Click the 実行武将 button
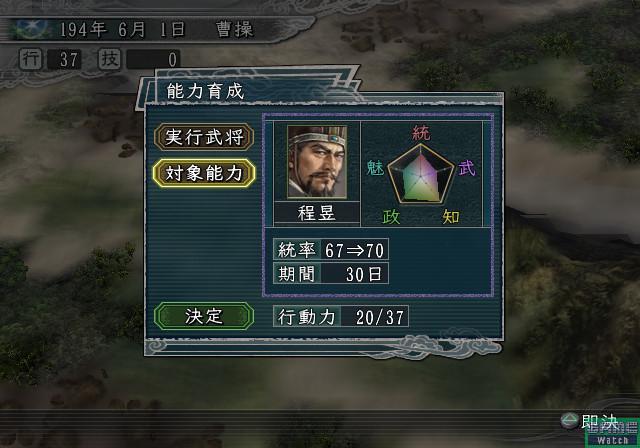 click(204, 137)
